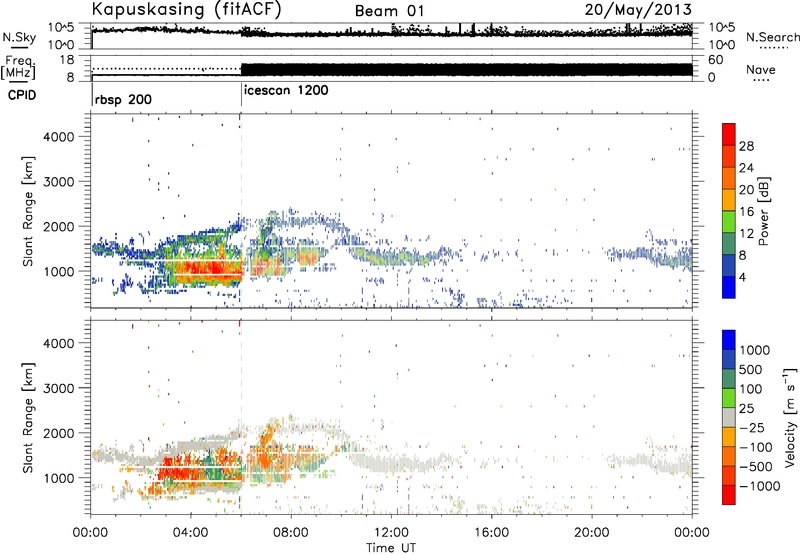Click the 4 tick on Power colorbar
The image size is (800, 554).
[x=742, y=277]
